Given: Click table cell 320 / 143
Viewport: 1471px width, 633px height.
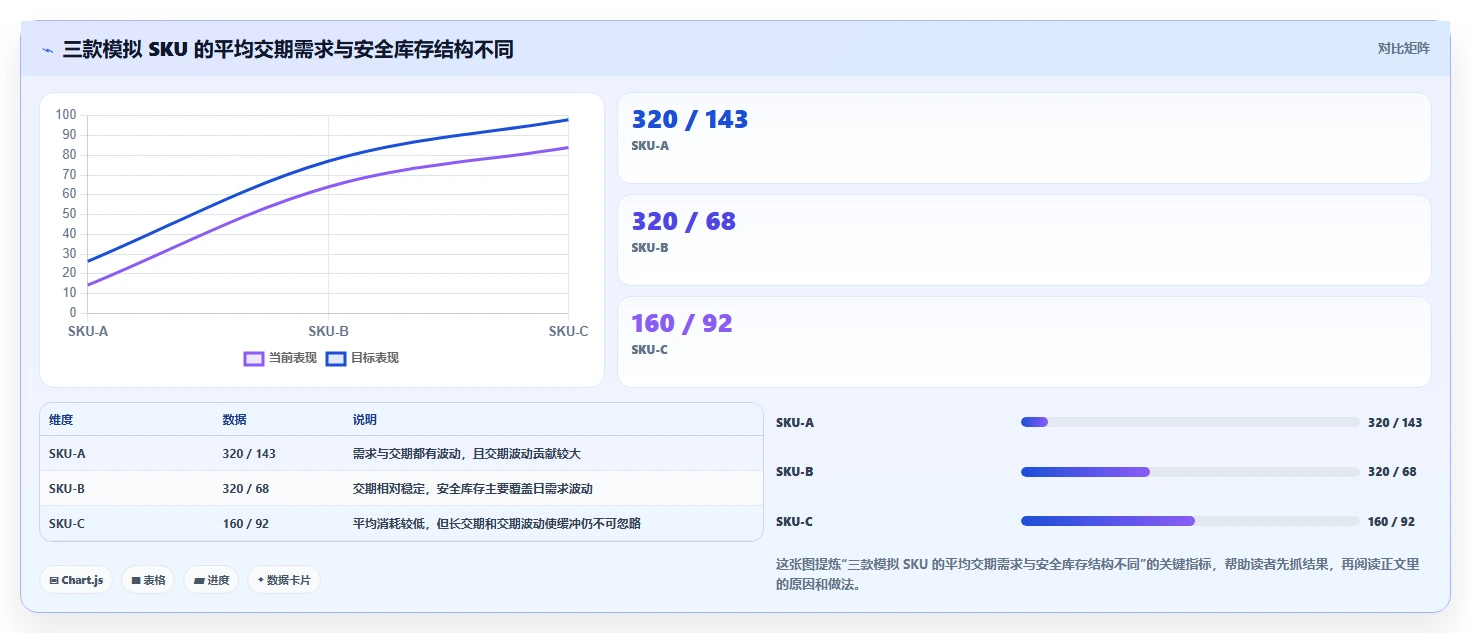Looking at the screenshot, I should point(249,454).
